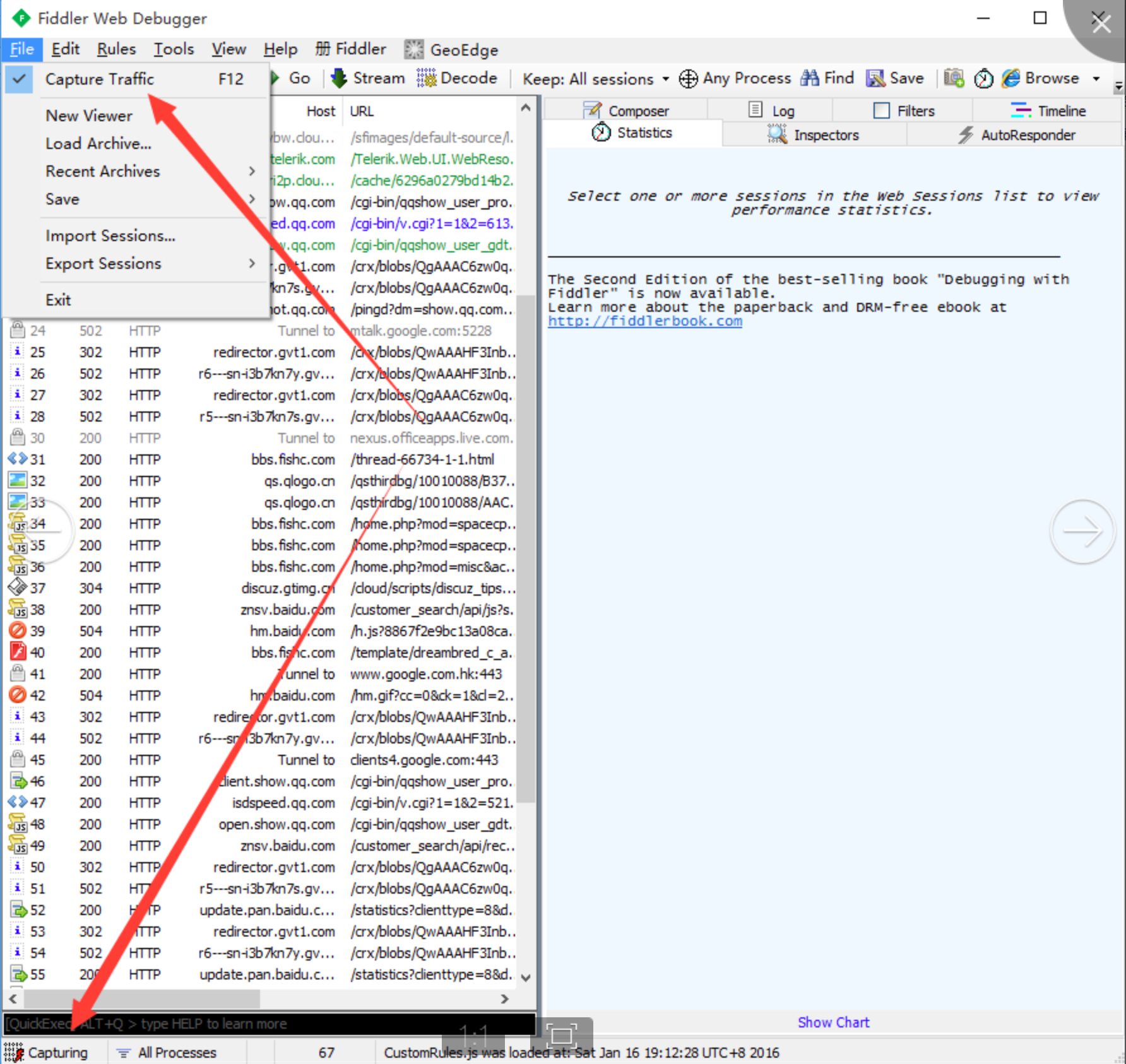The width and height of the screenshot is (1126, 1064).
Task: Open the Browse dropdown arrow
Action: click(x=1096, y=79)
